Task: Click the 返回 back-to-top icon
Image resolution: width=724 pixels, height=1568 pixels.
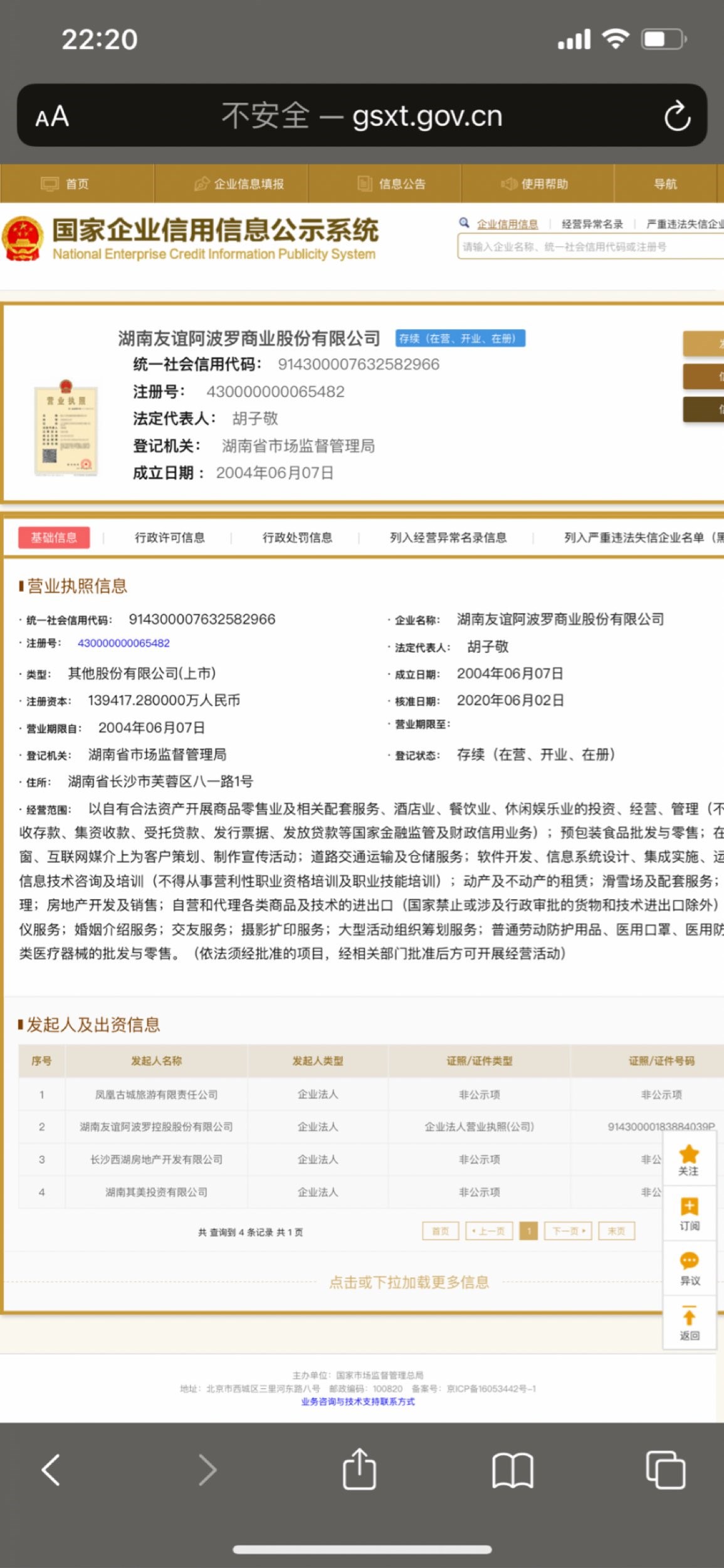Action: point(689,1323)
